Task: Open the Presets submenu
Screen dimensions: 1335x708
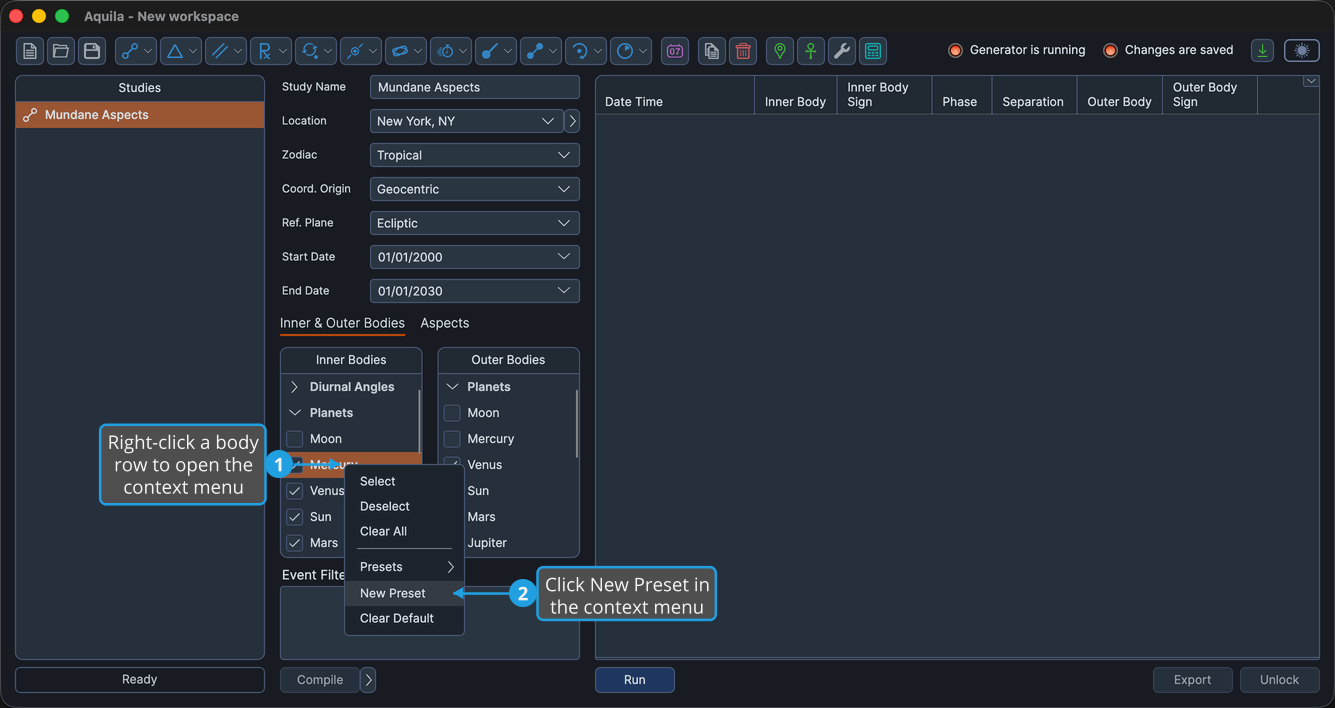Action: pyautogui.click(x=405, y=567)
